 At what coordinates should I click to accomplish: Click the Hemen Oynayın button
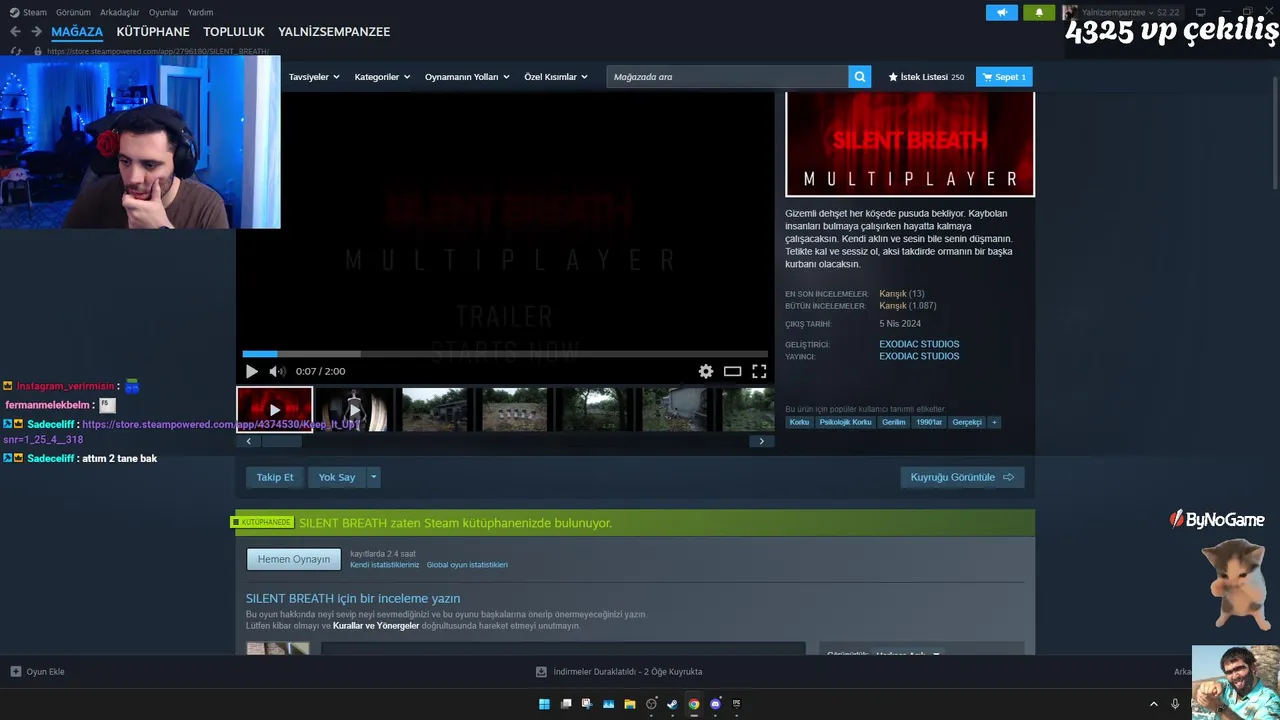(x=294, y=559)
